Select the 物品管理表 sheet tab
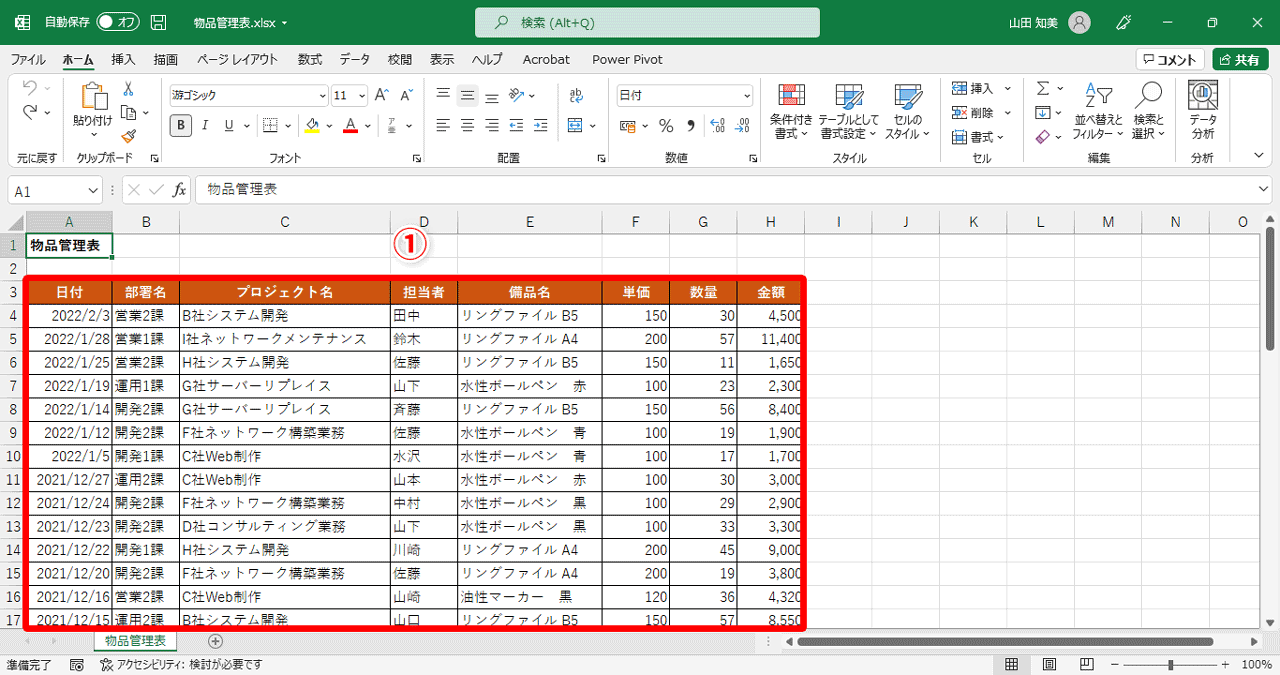 (x=135, y=641)
